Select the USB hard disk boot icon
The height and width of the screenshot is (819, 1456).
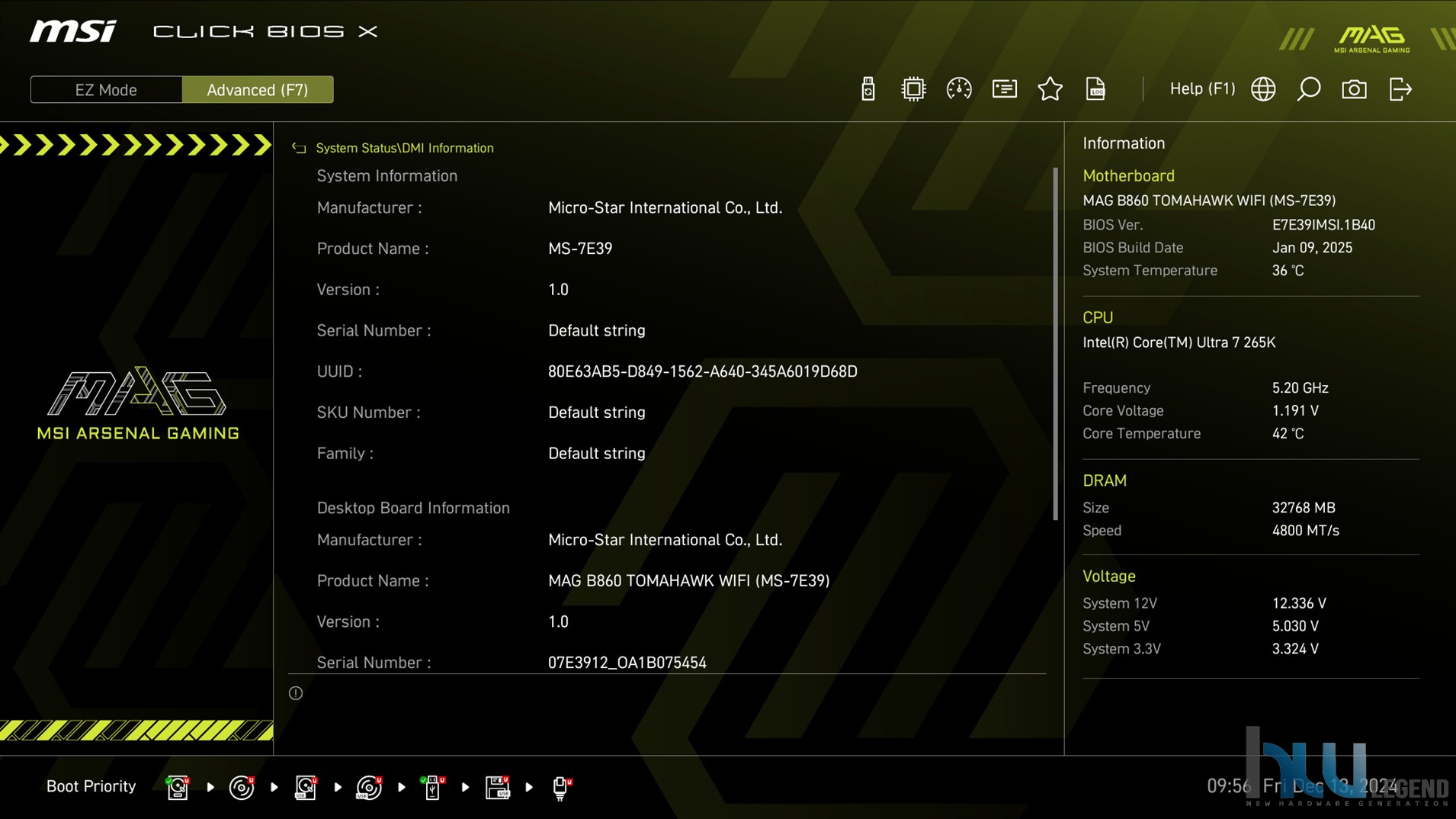pyautogui.click(x=306, y=787)
